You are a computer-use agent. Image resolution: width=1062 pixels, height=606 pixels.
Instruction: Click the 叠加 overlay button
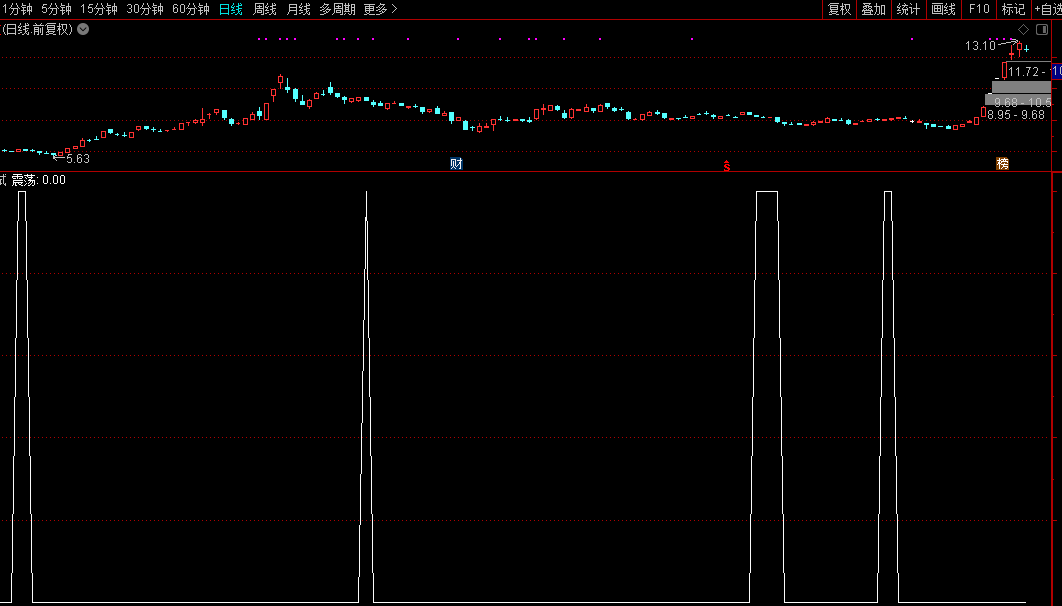pyautogui.click(x=873, y=9)
